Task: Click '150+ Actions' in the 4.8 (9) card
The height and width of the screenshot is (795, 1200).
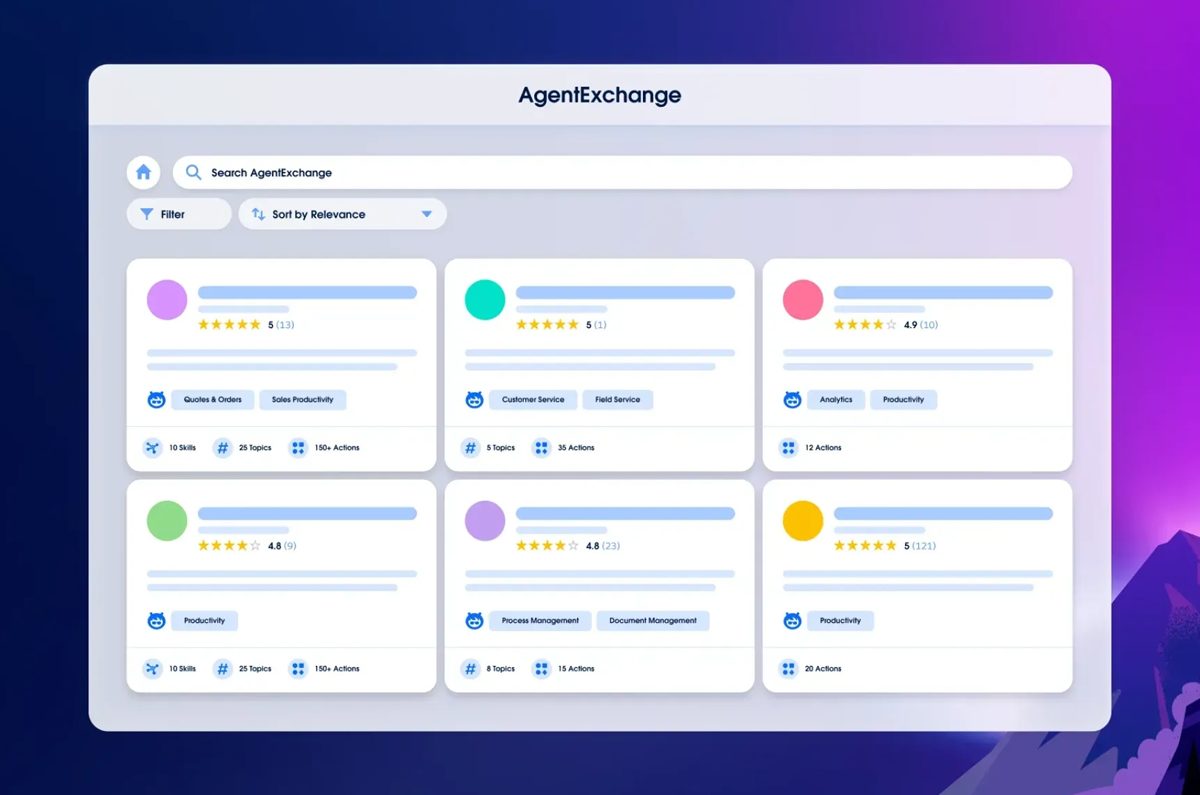Action: 337,669
